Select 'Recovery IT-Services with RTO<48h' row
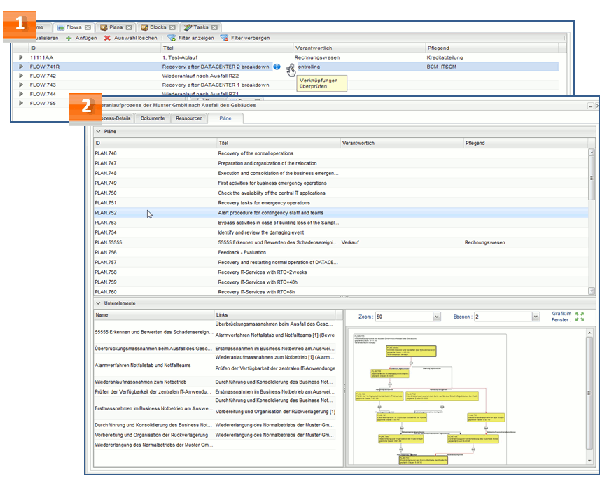This screenshot has height=486, width=600. 341,282
